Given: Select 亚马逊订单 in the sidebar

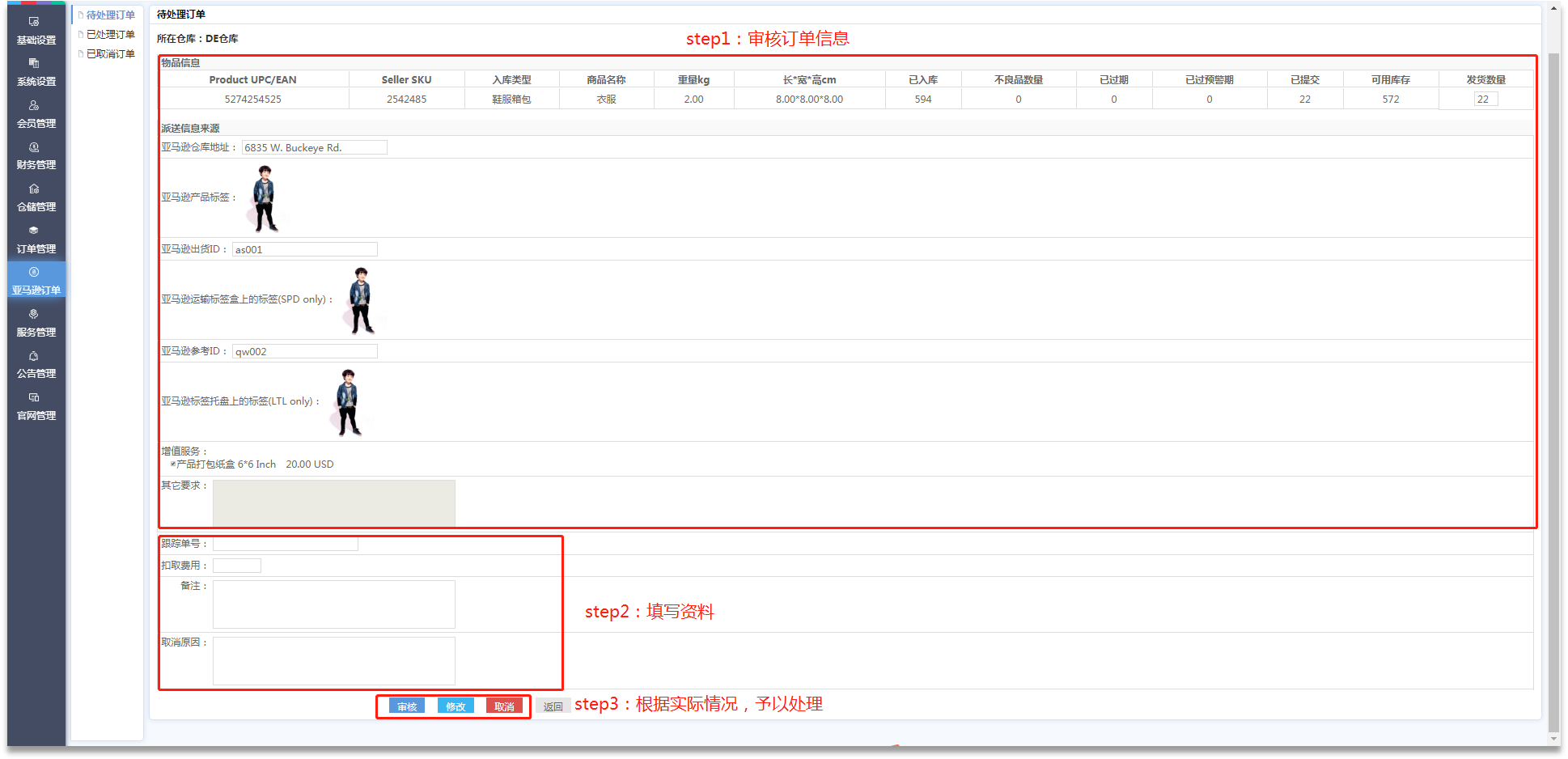Looking at the screenshot, I should tap(36, 282).
